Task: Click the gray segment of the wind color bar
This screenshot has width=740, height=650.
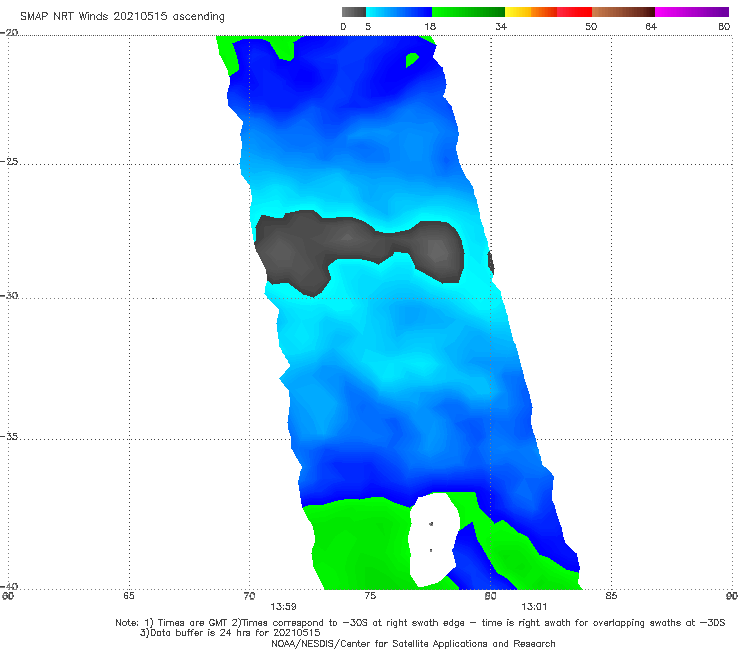Action: coord(354,12)
